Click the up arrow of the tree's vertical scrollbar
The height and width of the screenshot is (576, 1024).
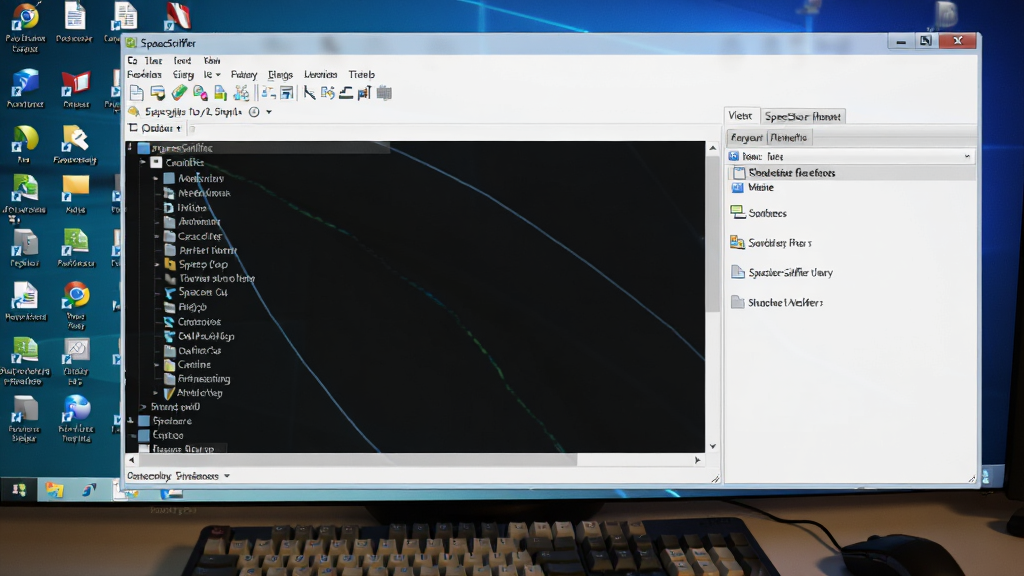coord(712,148)
